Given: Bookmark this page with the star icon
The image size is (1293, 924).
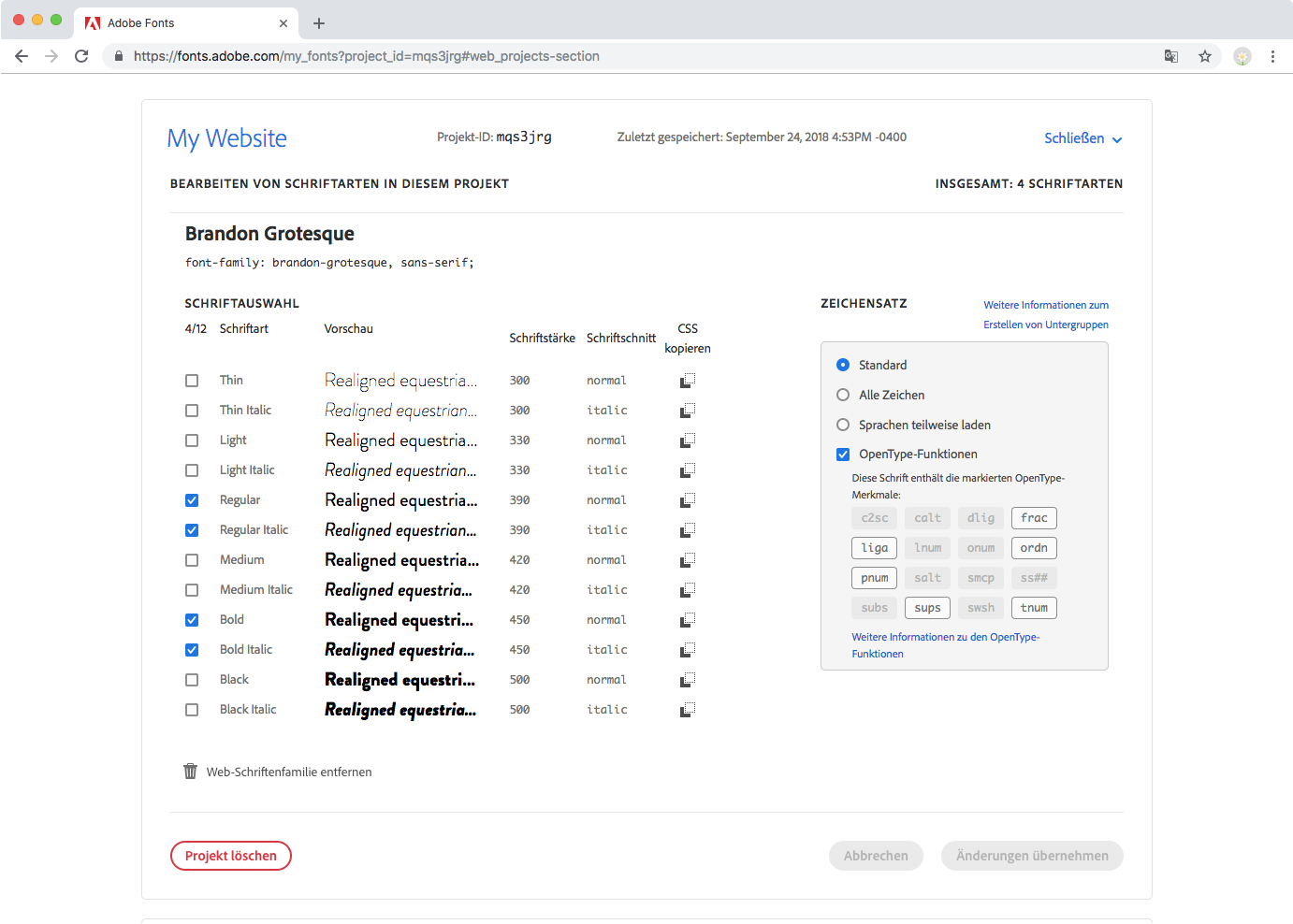Looking at the screenshot, I should [x=1205, y=56].
